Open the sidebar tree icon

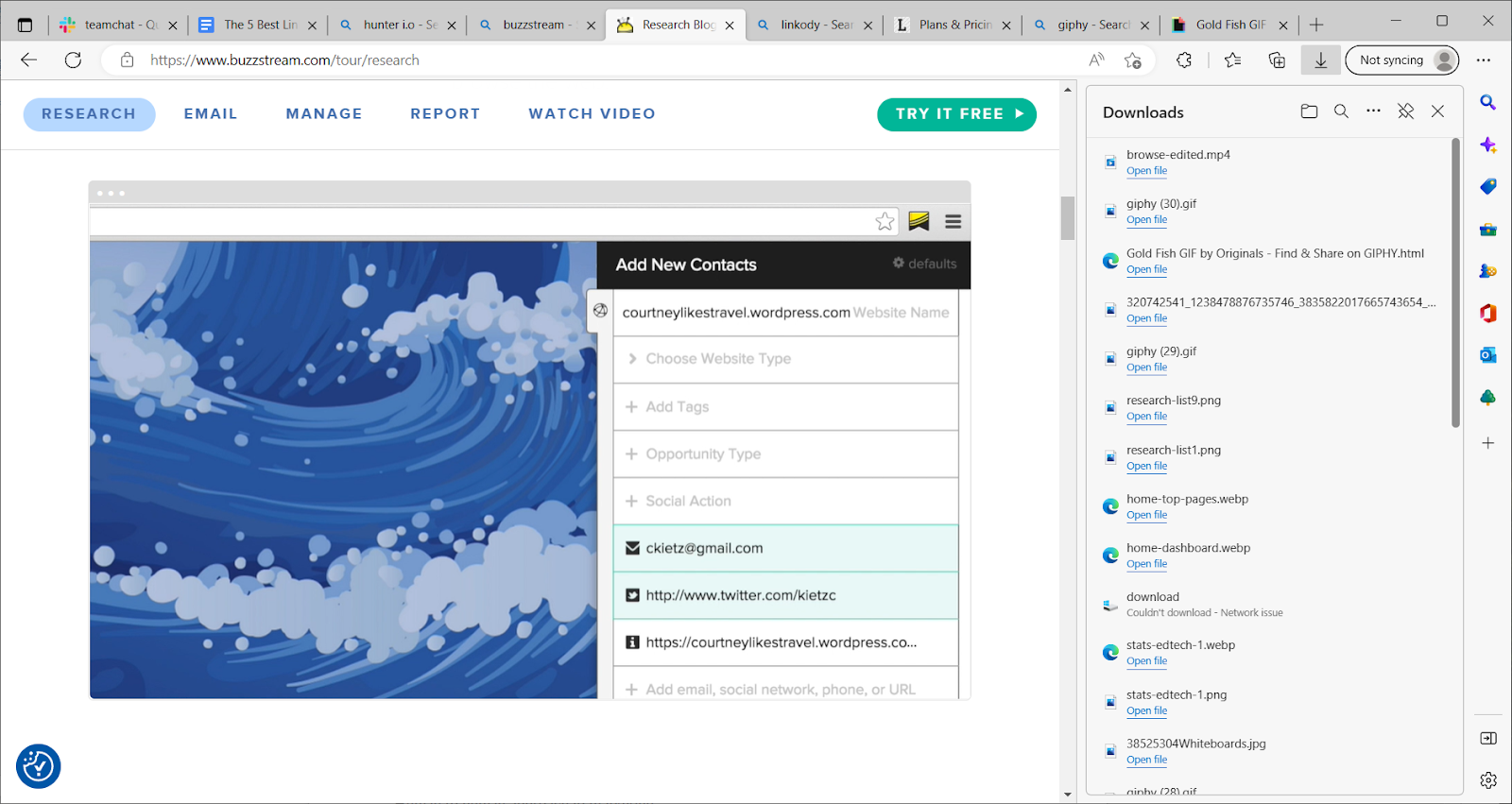(1487, 398)
